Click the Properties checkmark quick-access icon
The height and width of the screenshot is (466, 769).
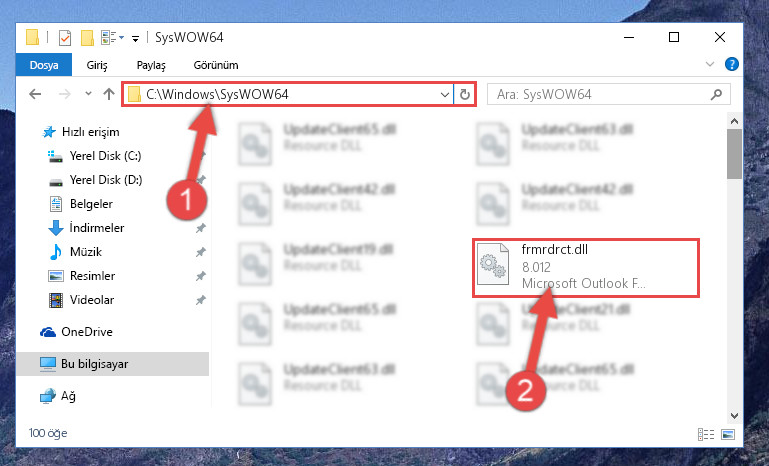point(65,37)
